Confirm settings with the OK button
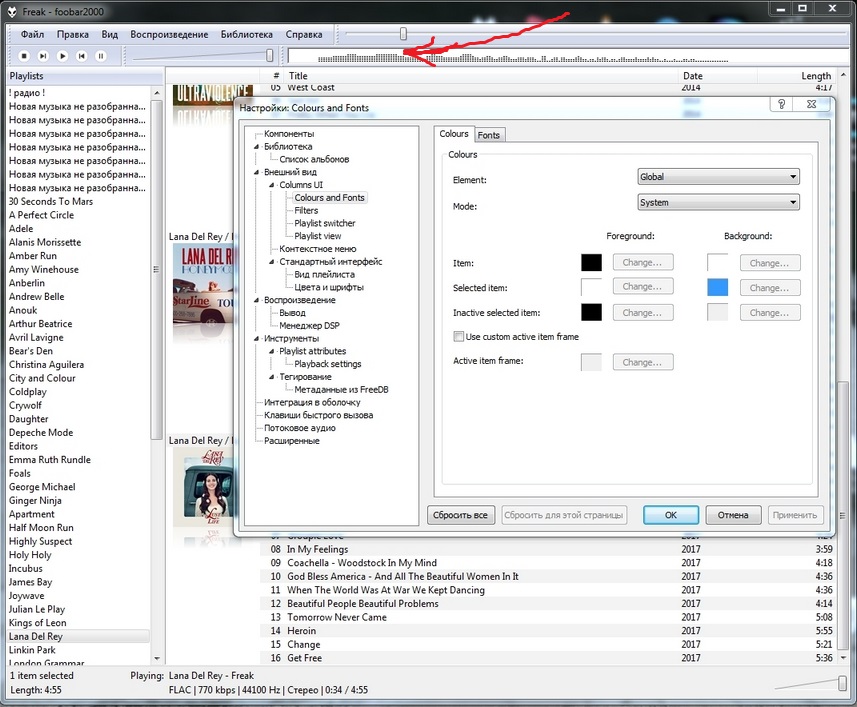 click(671, 515)
